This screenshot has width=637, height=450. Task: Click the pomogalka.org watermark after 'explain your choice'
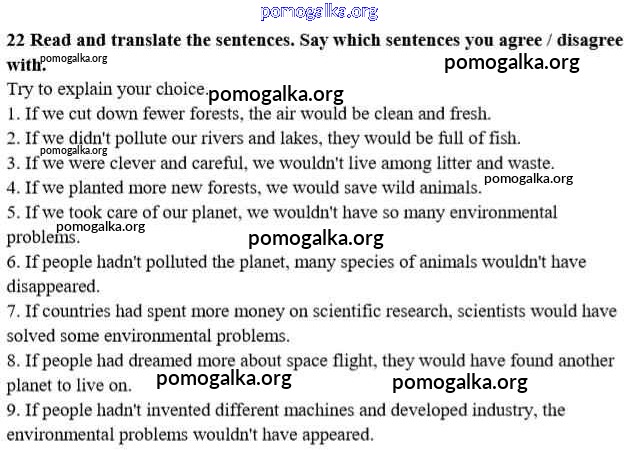click(275, 95)
